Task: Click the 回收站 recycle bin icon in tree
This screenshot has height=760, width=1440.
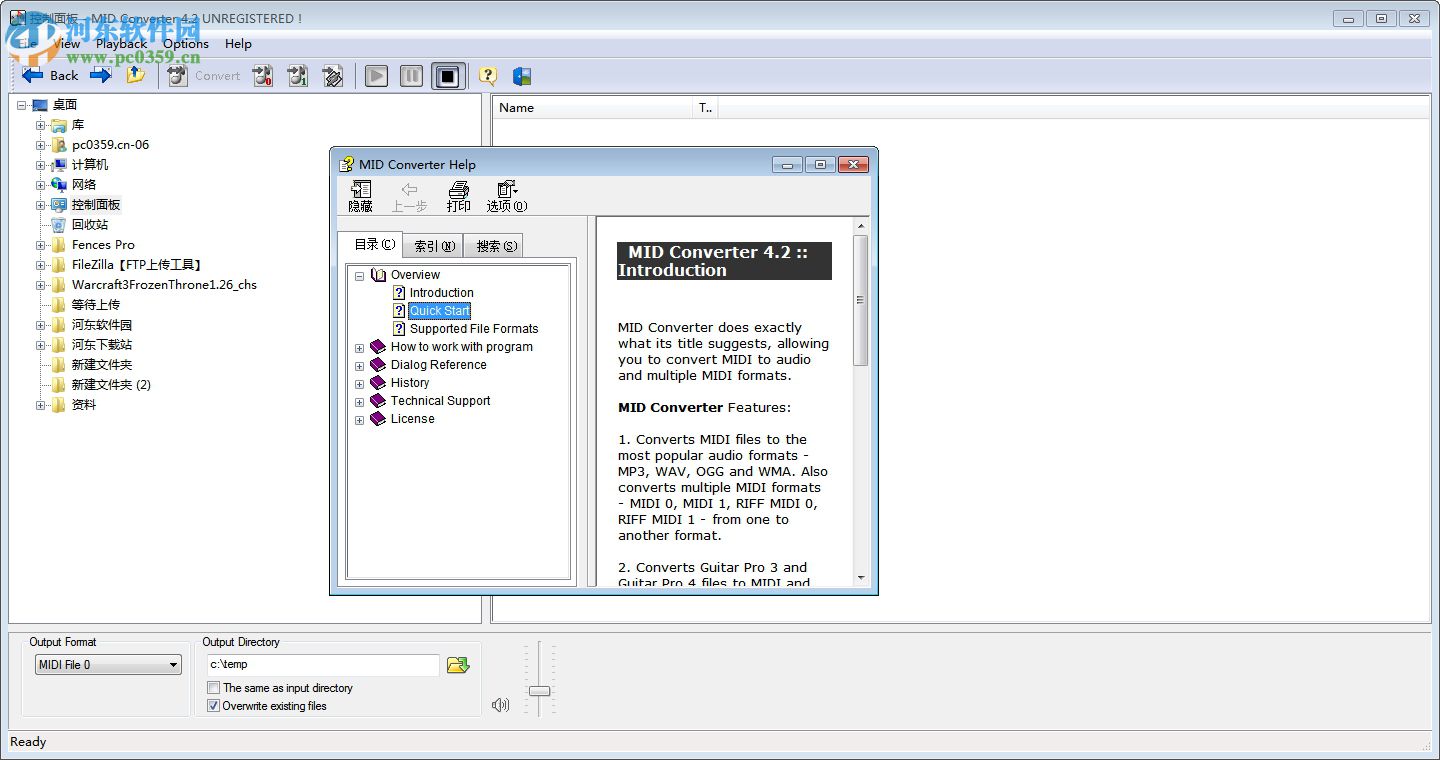Action: pos(59,225)
